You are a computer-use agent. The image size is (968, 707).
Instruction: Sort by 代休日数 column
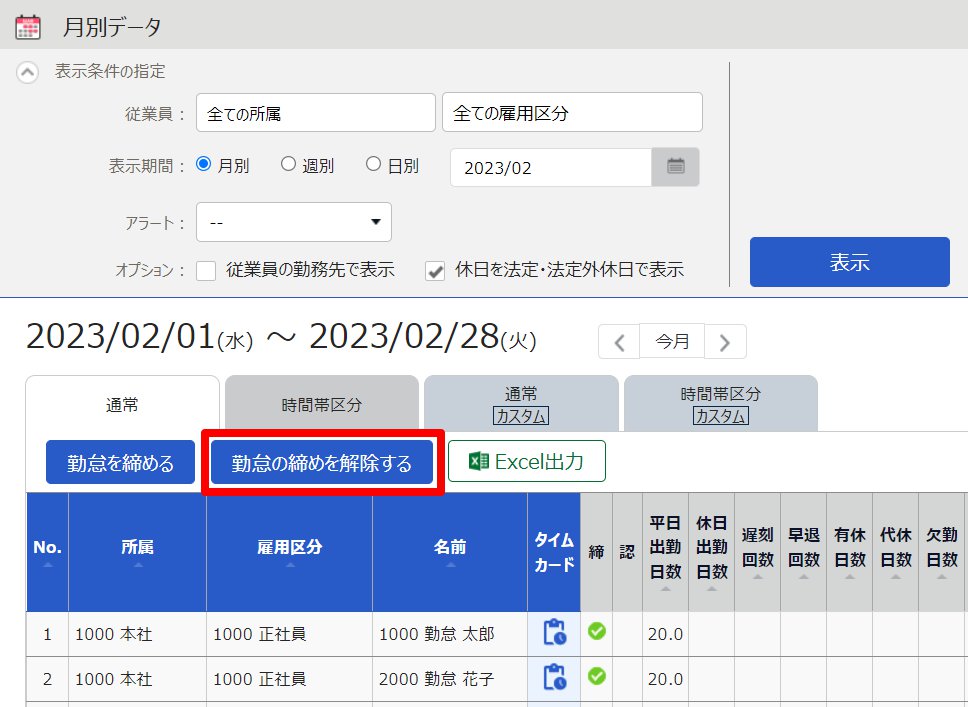click(895, 551)
